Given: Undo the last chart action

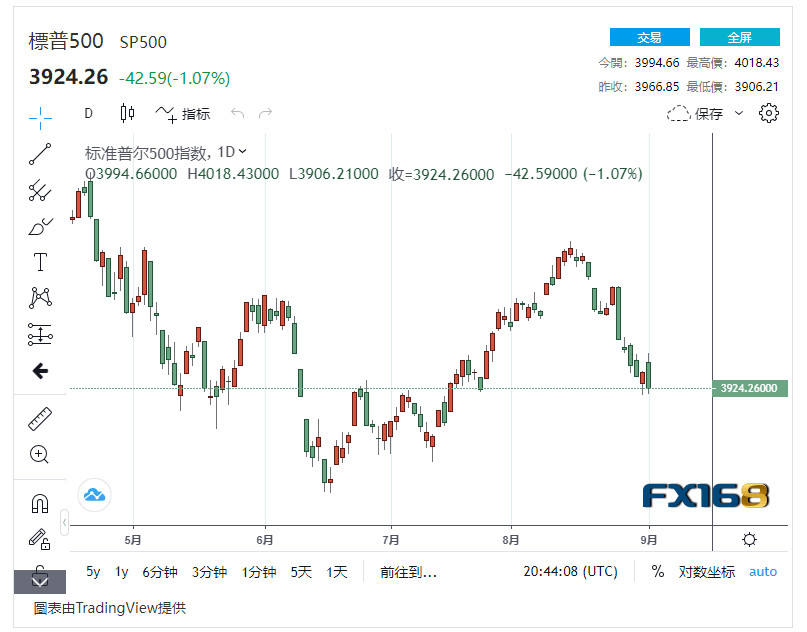Looking at the screenshot, I should (237, 113).
